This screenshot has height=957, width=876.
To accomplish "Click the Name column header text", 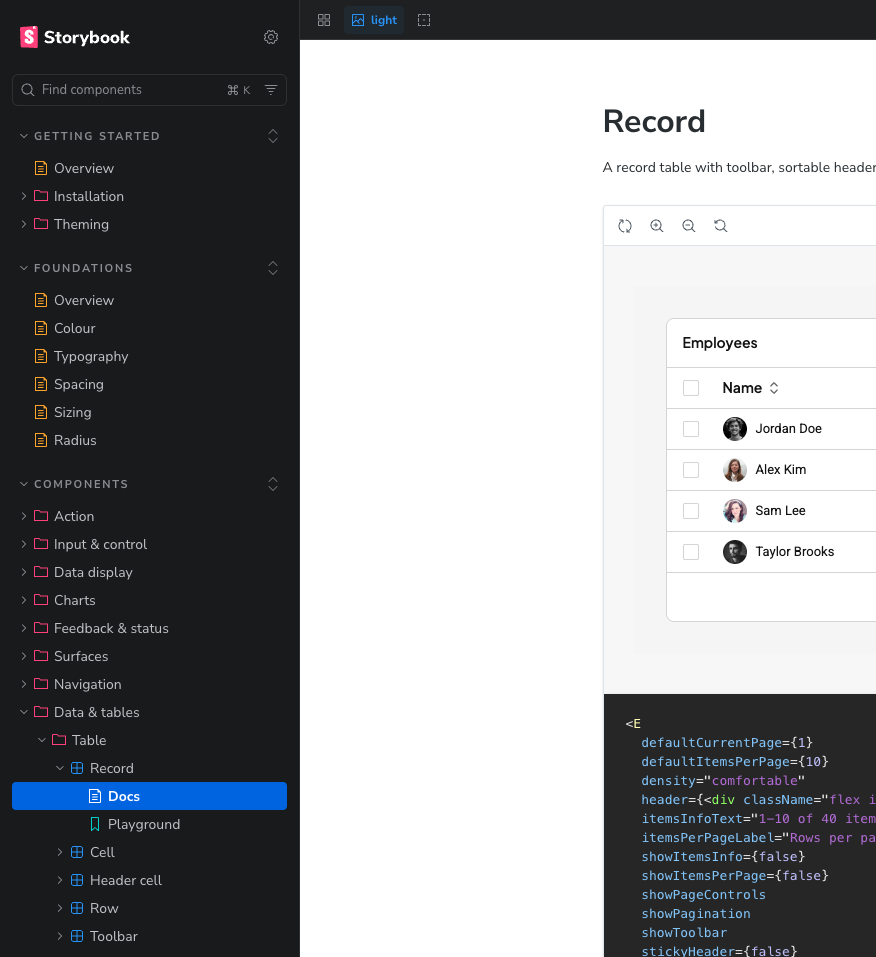I will [x=742, y=388].
